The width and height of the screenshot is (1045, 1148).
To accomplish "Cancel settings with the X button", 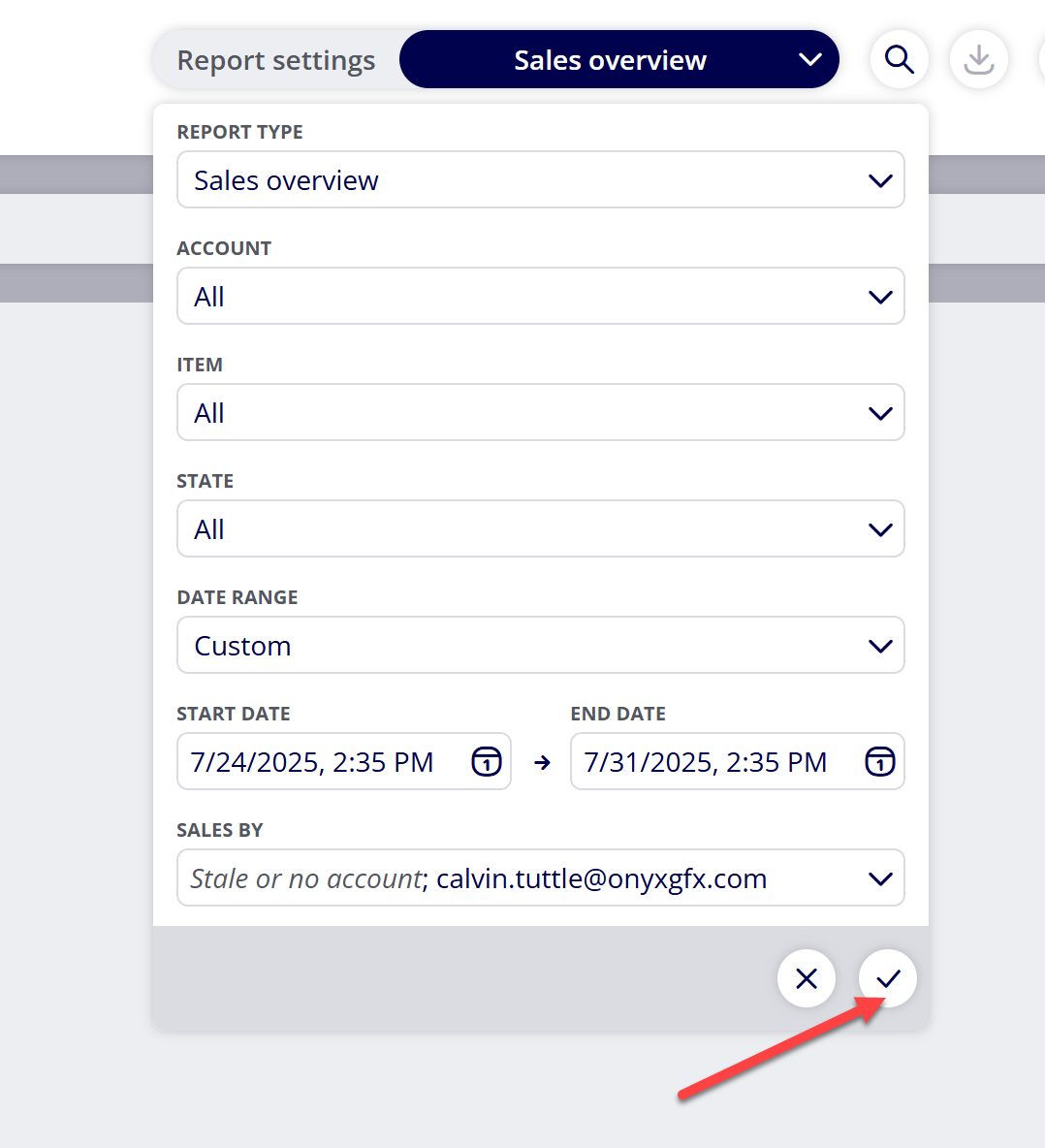I will [807, 979].
